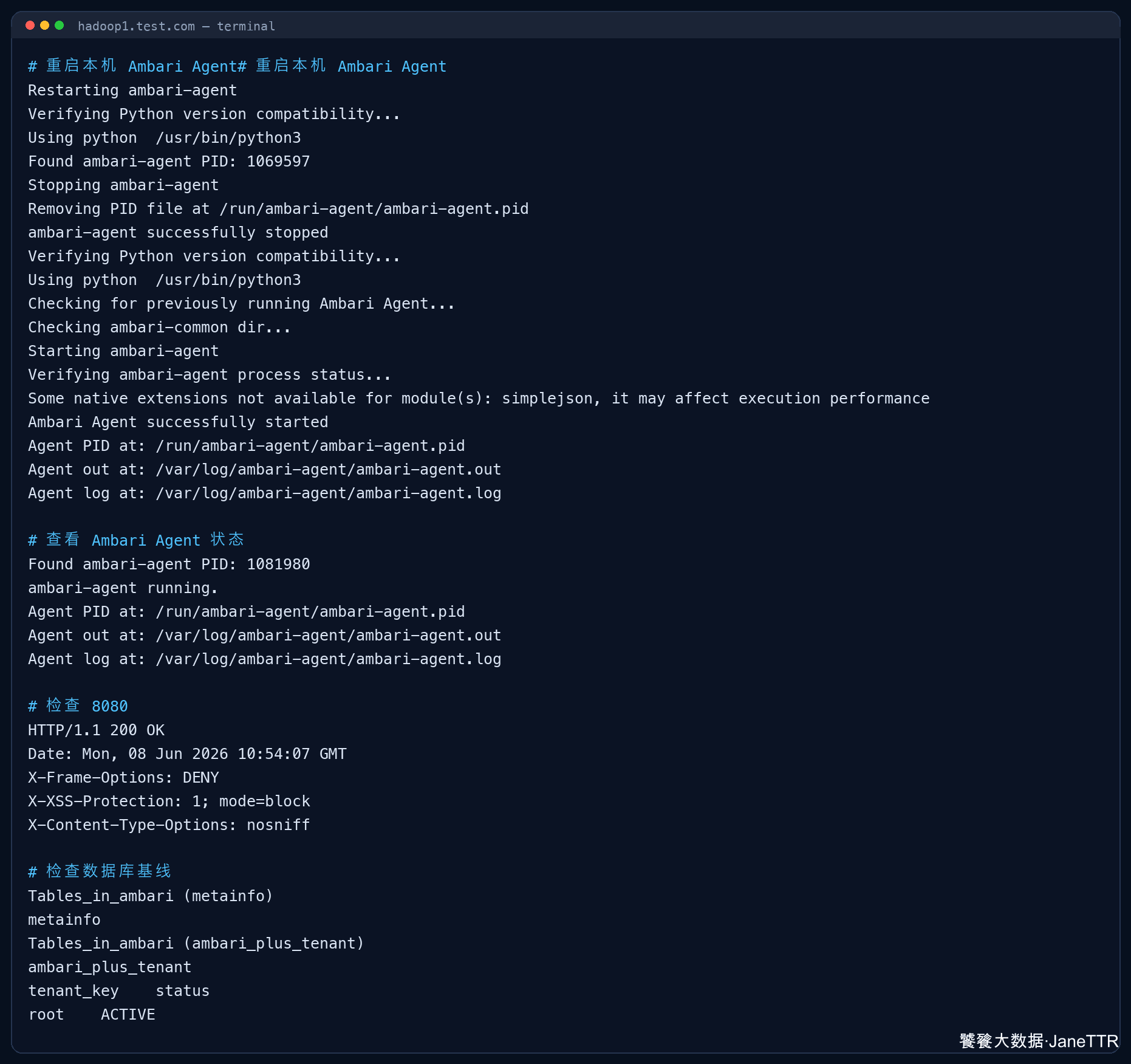Image resolution: width=1131 pixels, height=1064 pixels.
Task: Click 'Tables_in_ambari (ambari_plus_tenant)' line
Action: pos(196,944)
